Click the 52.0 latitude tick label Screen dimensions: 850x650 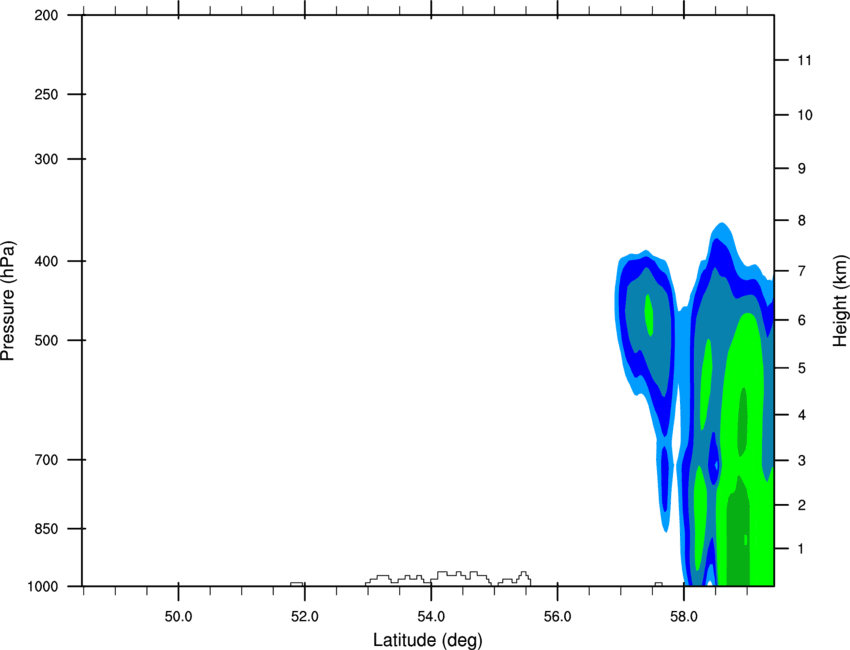click(305, 617)
